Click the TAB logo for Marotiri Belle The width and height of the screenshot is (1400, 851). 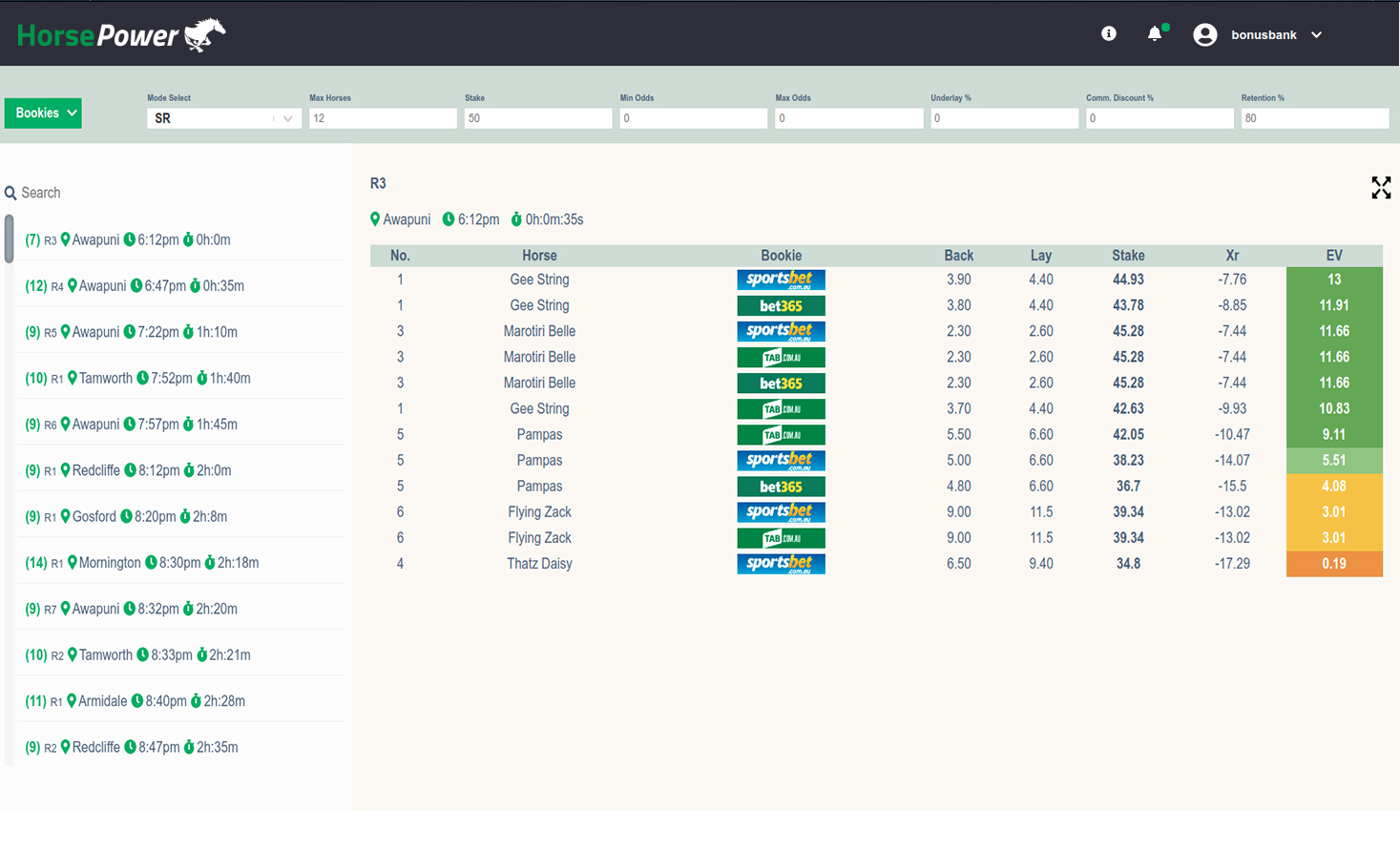(x=781, y=357)
